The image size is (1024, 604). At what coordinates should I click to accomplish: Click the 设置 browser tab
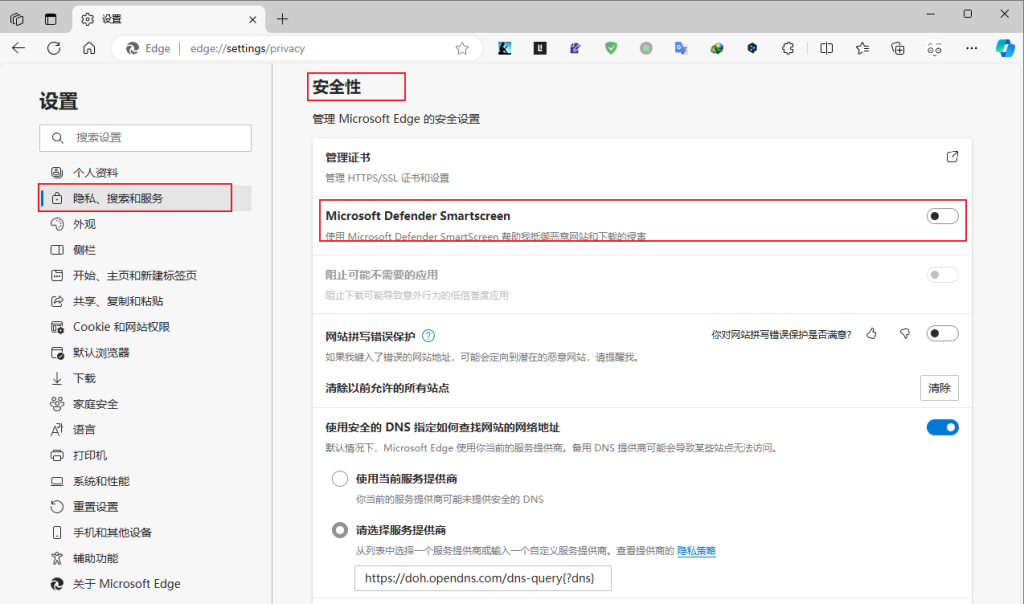pyautogui.click(x=169, y=20)
